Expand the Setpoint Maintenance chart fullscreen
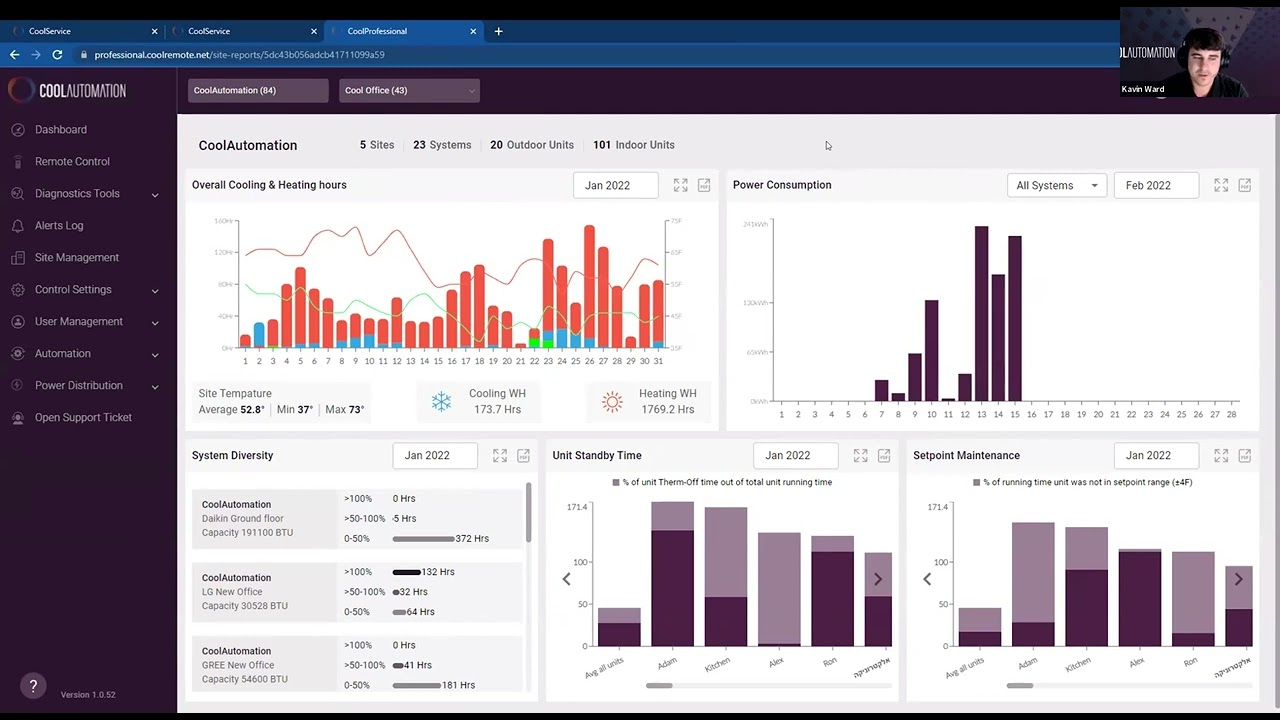The height and width of the screenshot is (720, 1280). [1221, 455]
